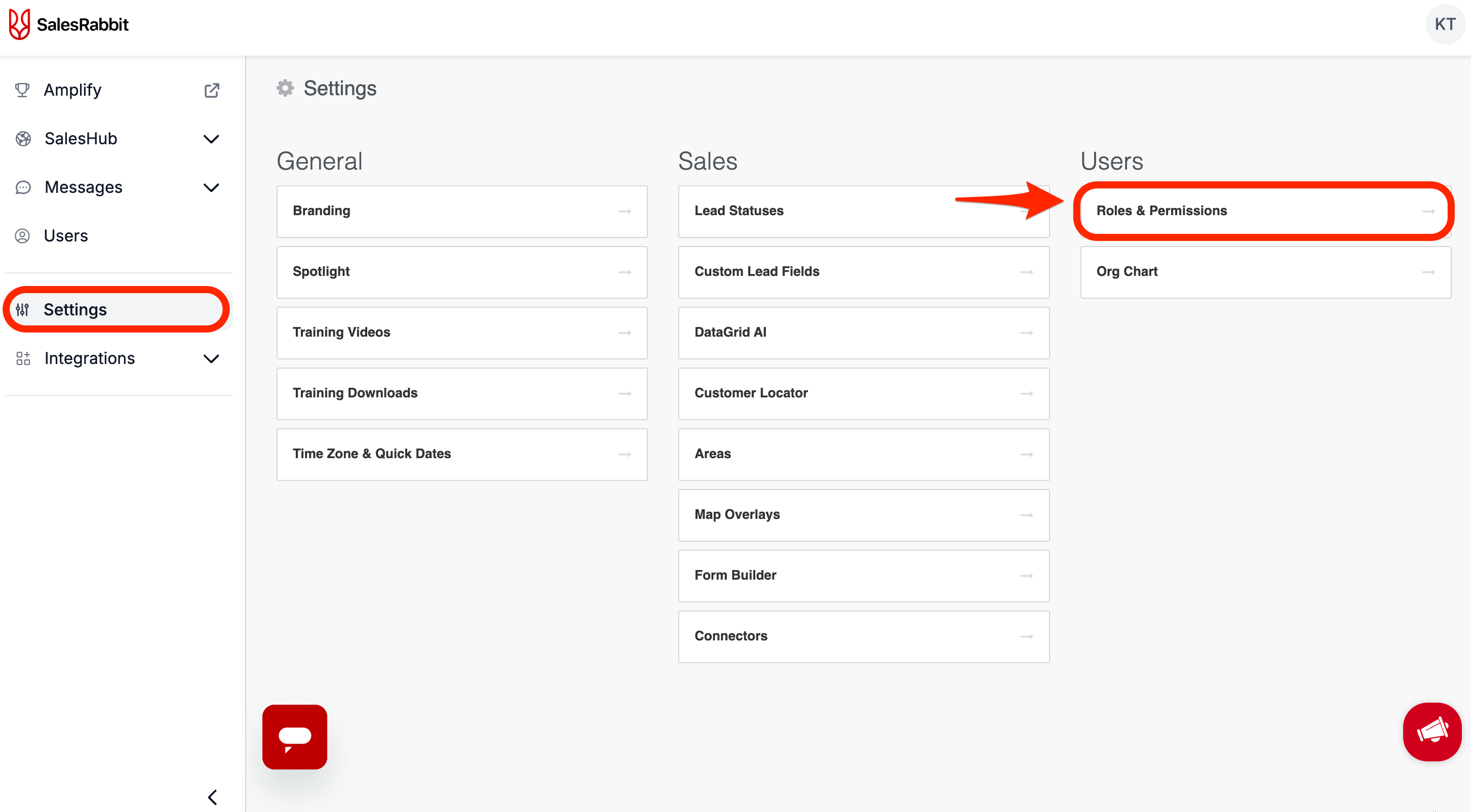This screenshot has height=812, width=1471.
Task: Click the arrow on the DataGrid AI card
Action: pyautogui.click(x=1027, y=333)
